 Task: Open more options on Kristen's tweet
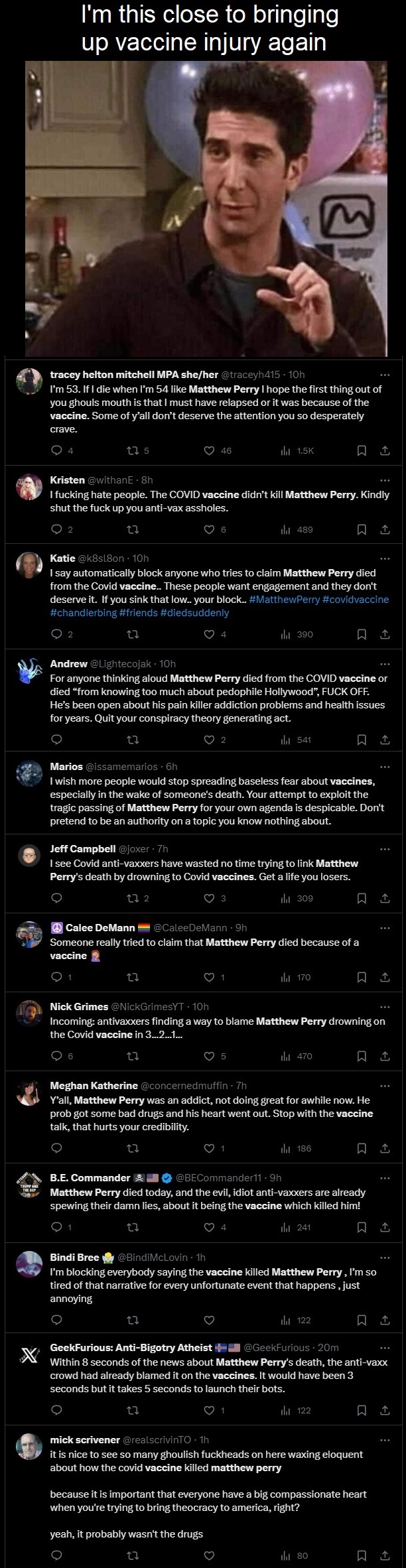[x=385, y=480]
